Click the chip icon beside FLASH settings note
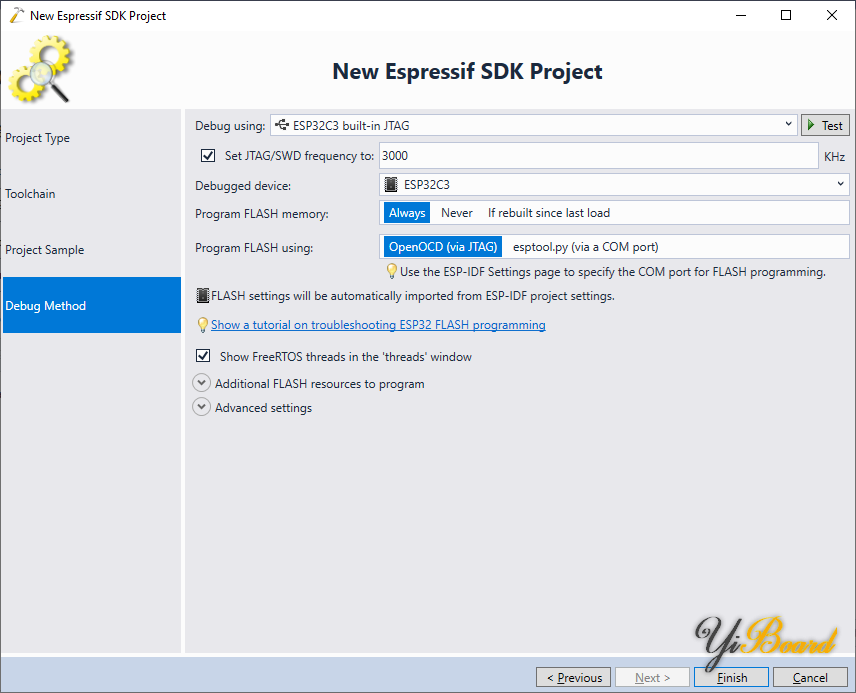This screenshot has width=856, height=693. point(203,295)
